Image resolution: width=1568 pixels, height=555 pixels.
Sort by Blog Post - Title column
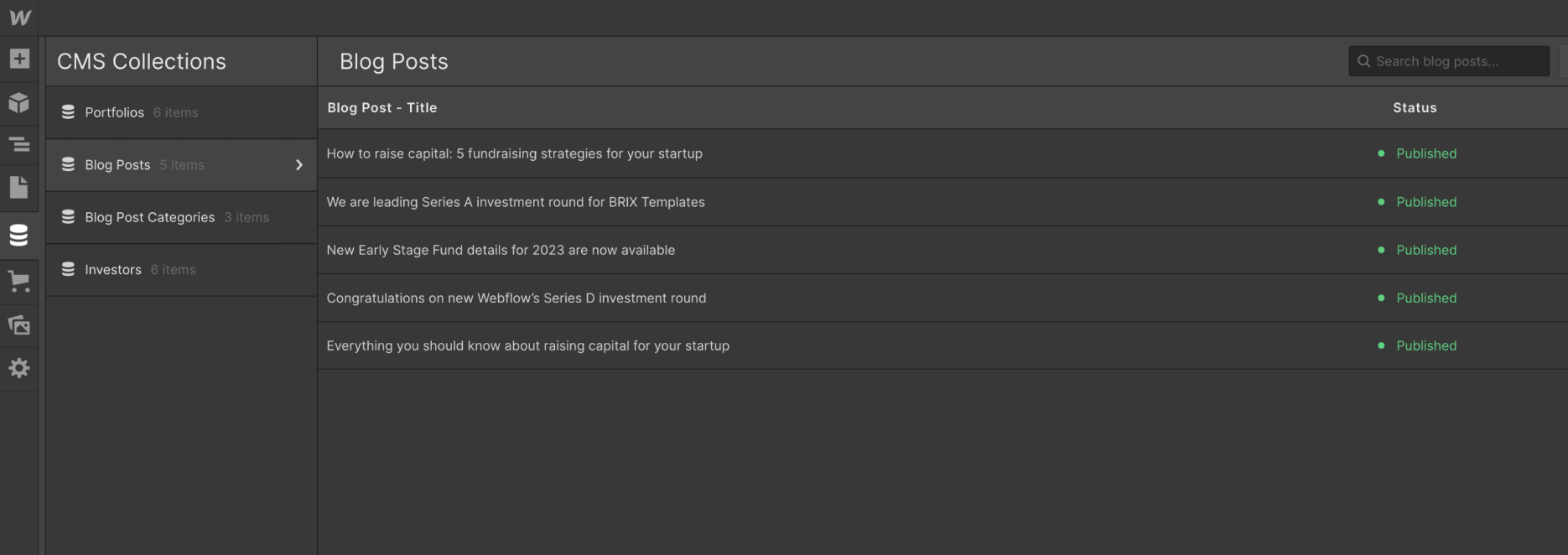(382, 107)
